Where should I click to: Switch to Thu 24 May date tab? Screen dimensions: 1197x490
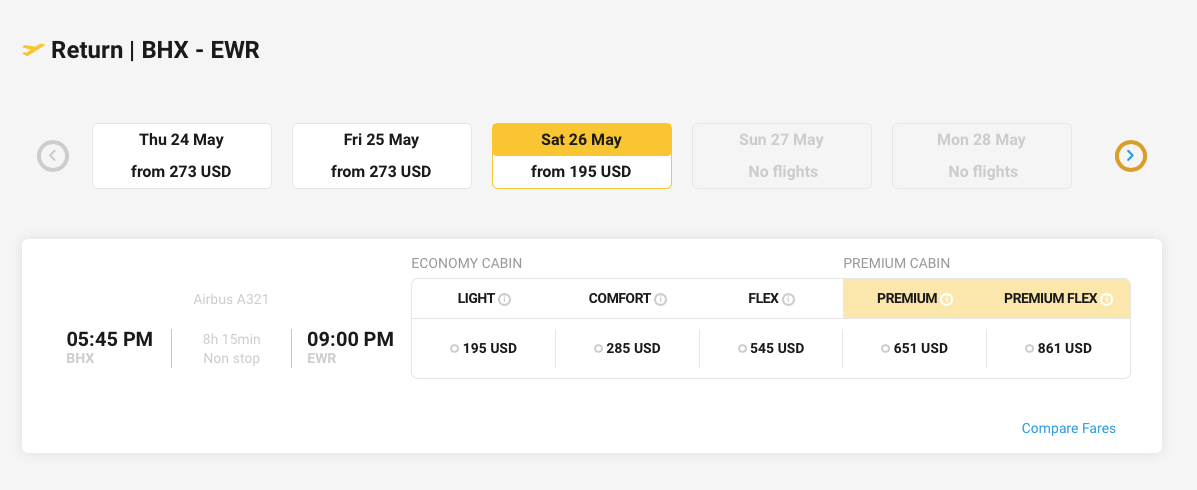tap(181, 156)
